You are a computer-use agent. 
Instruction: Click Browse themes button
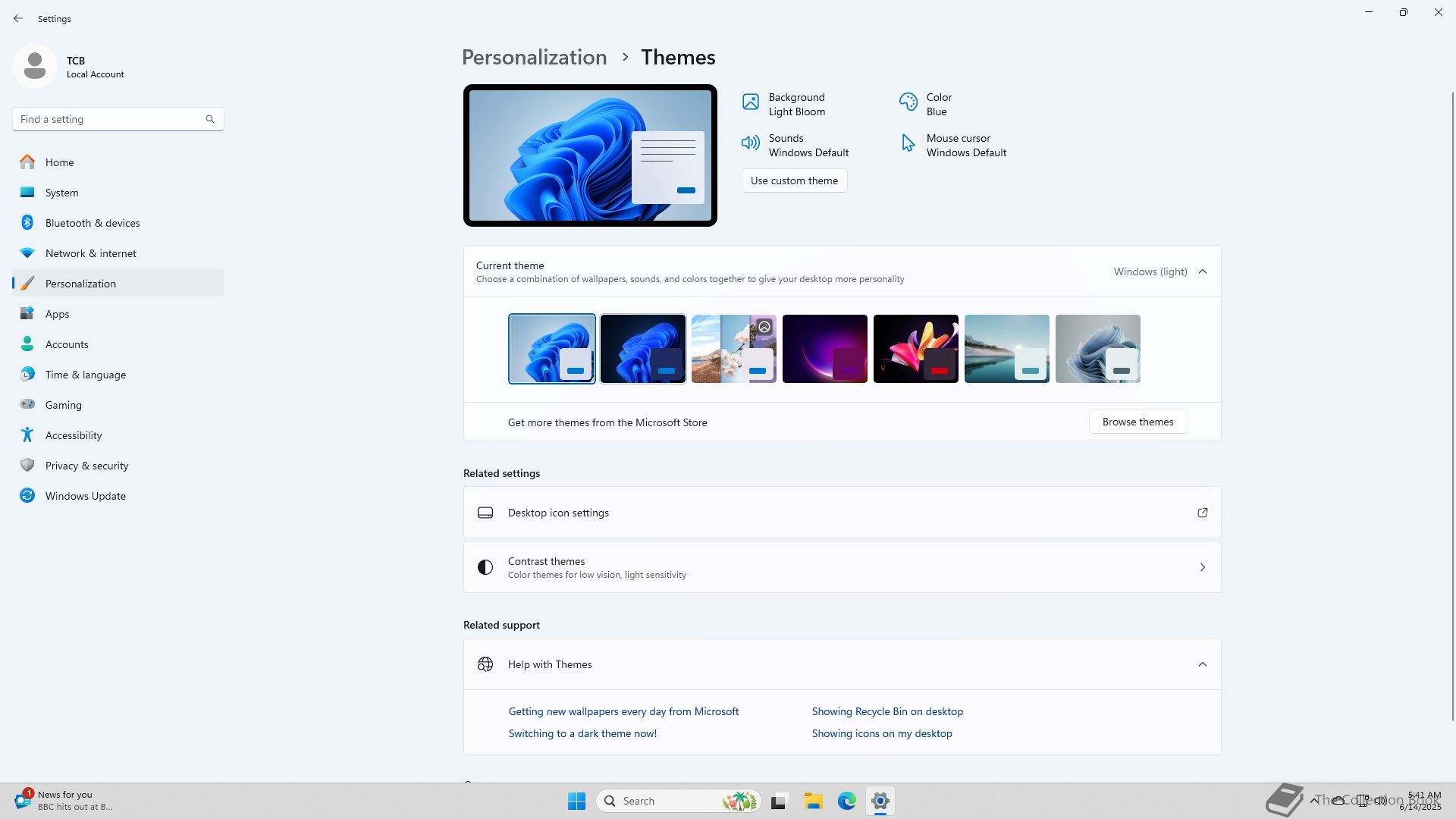coord(1137,422)
